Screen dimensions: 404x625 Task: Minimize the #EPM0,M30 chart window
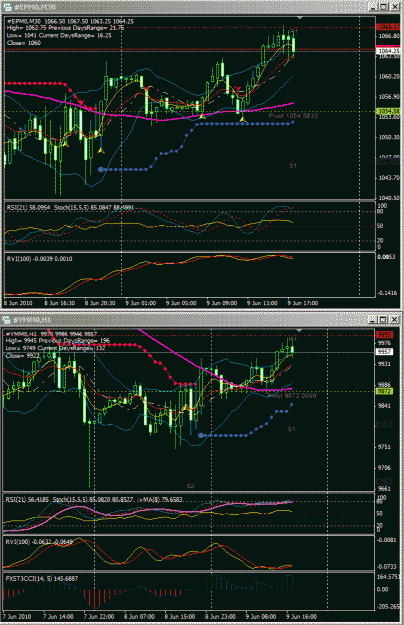(373, 7)
